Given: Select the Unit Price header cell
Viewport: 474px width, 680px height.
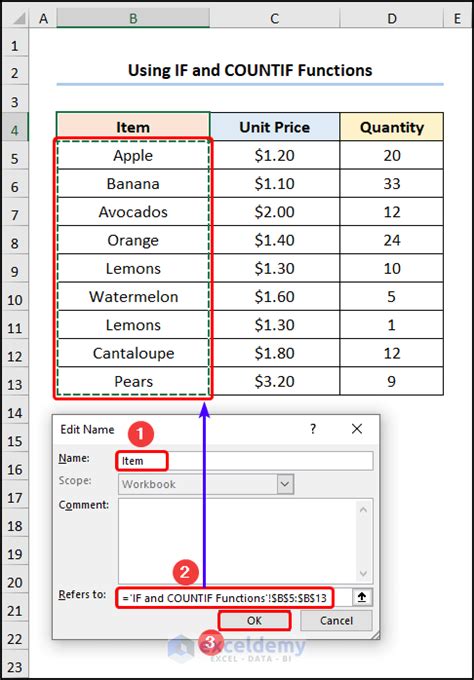Looking at the screenshot, I should pyautogui.click(x=275, y=127).
